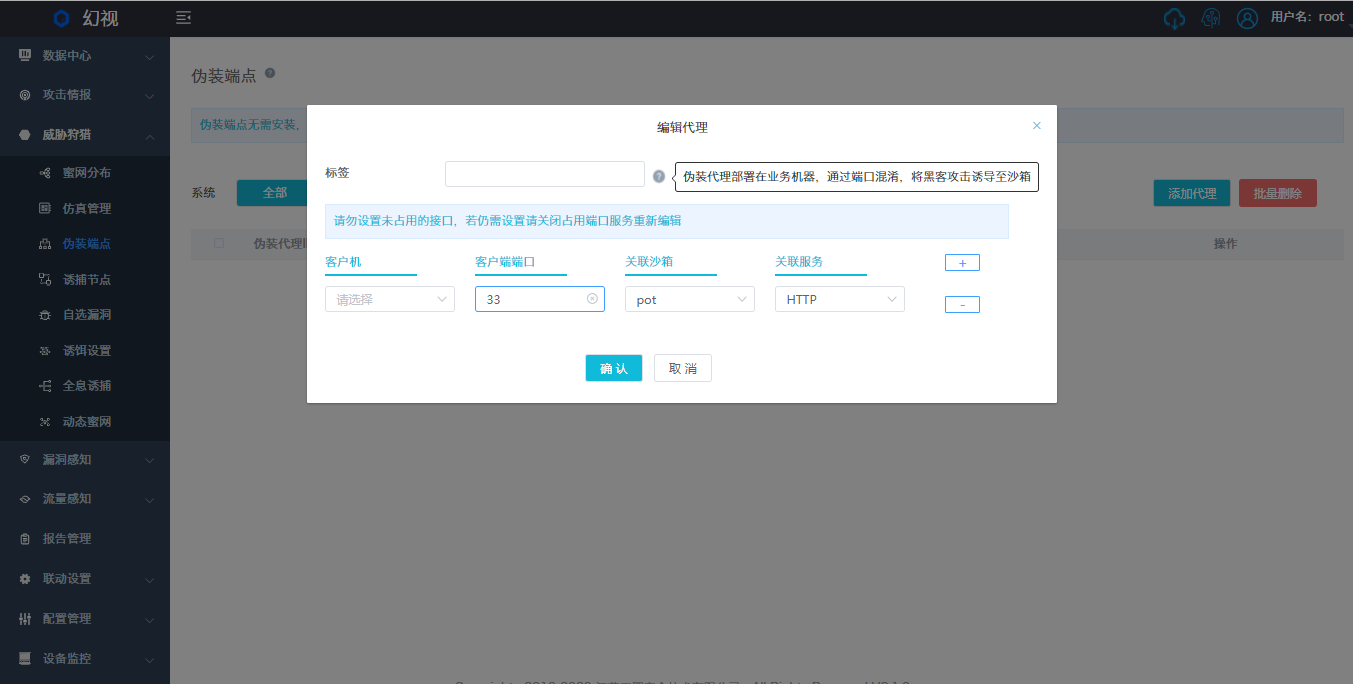
Task: Clear the 客户端端口 input value
Action: point(592,299)
